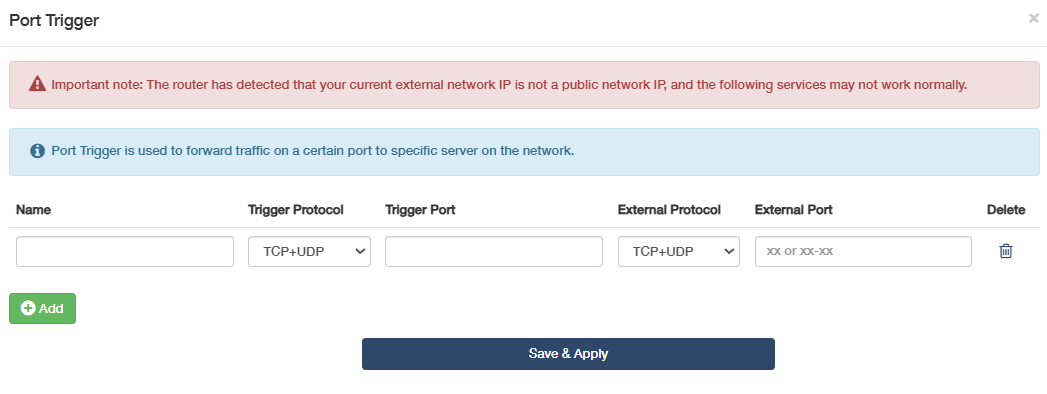Click the External Port column header
This screenshot has width=1047, height=394.
[x=793, y=210]
